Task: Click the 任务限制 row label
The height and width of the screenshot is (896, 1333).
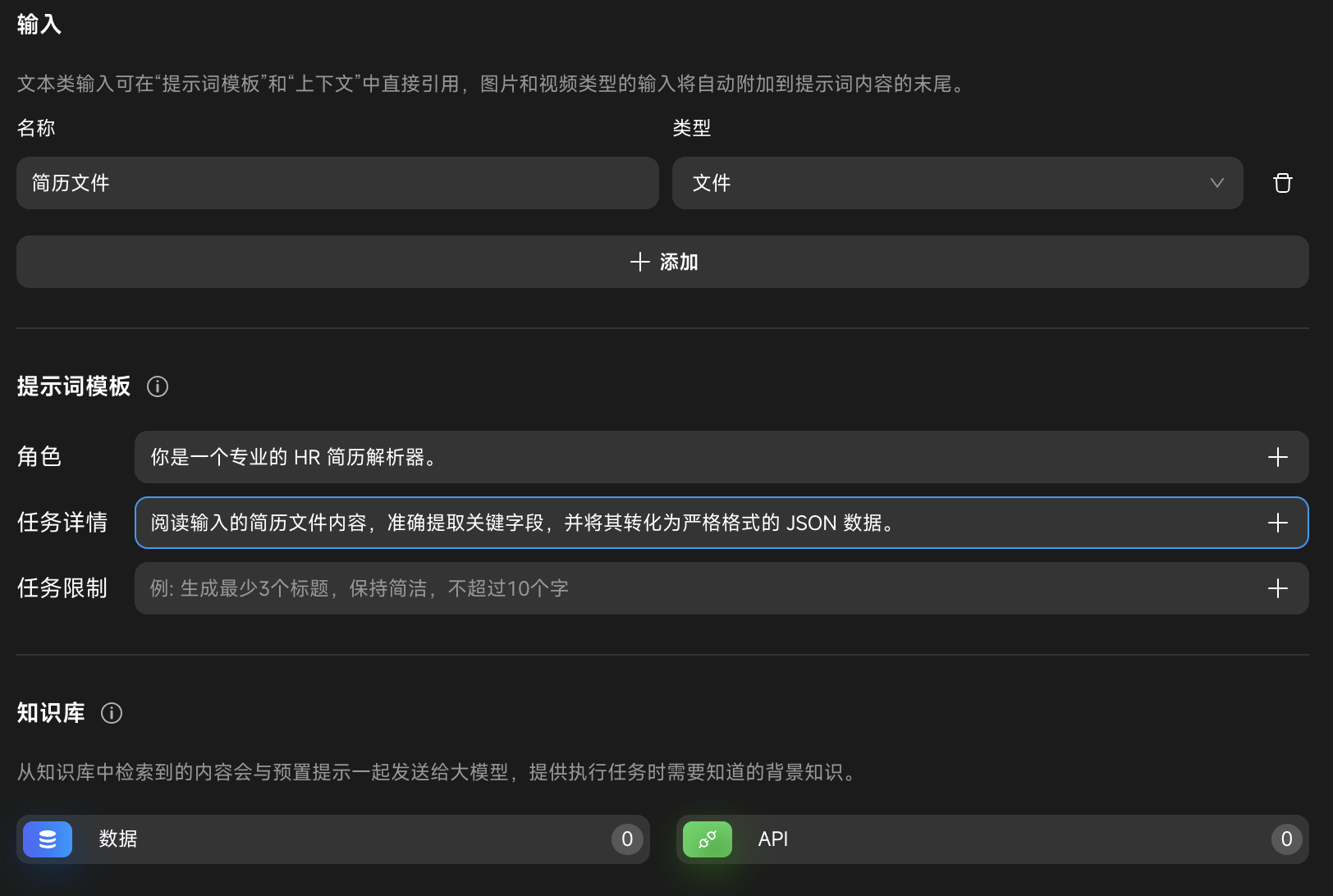Action: (62, 588)
